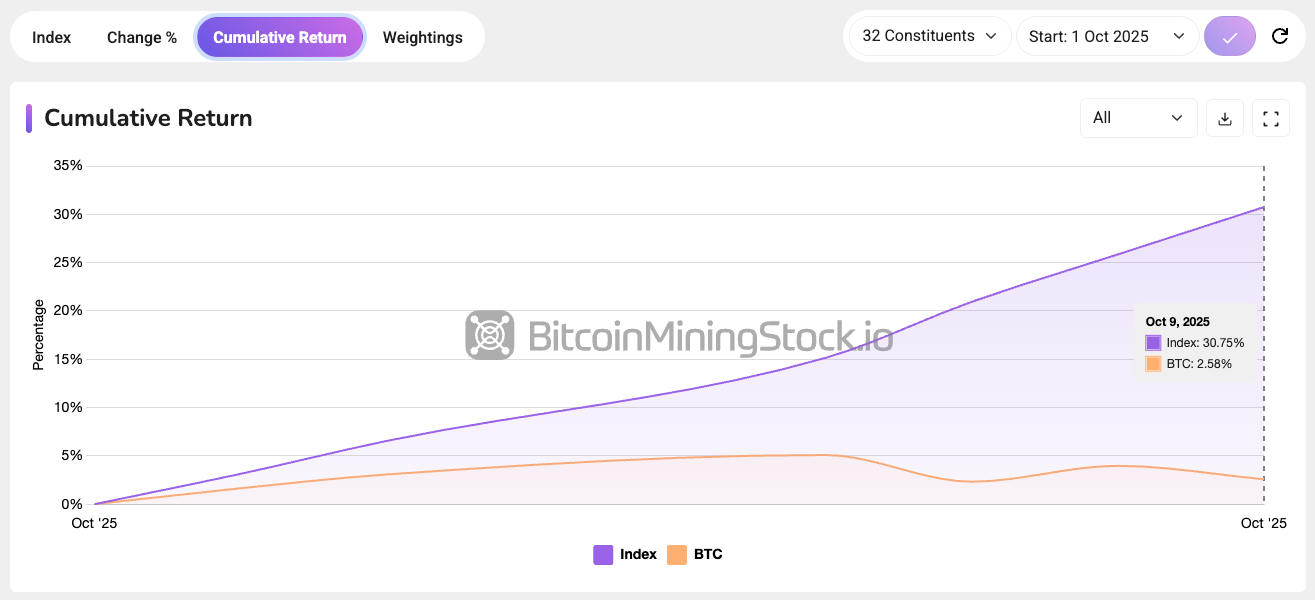Expand chart to fullscreen view
The image size is (1315, 600).
coord(1271,118)
